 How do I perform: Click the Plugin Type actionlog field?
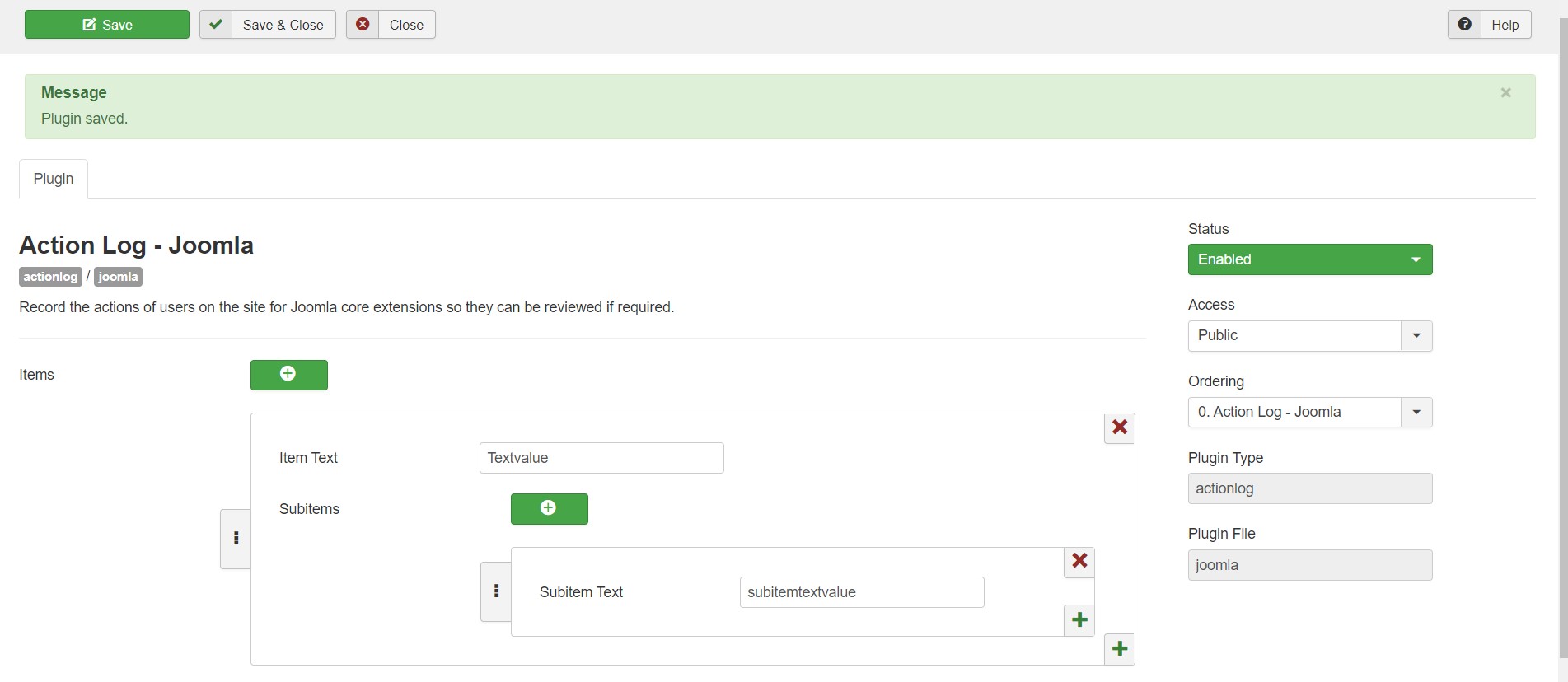pos(1310,488)
